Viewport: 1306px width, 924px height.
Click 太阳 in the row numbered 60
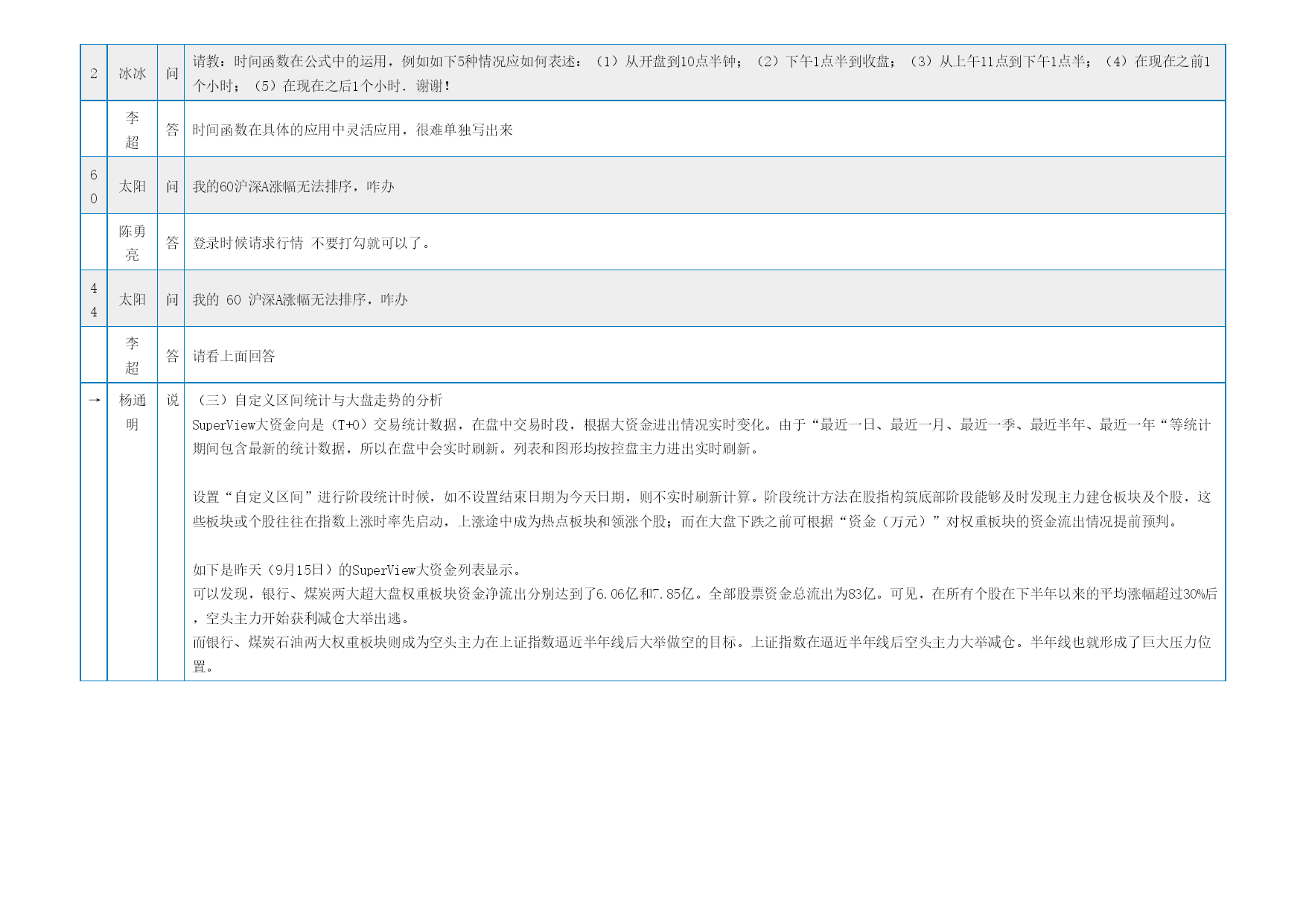133,186
